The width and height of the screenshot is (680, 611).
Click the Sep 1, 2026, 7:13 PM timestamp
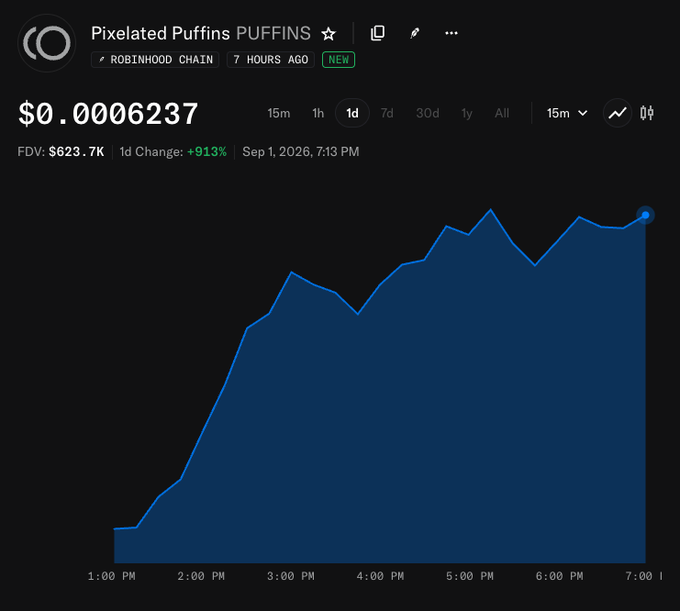(301, 152)
